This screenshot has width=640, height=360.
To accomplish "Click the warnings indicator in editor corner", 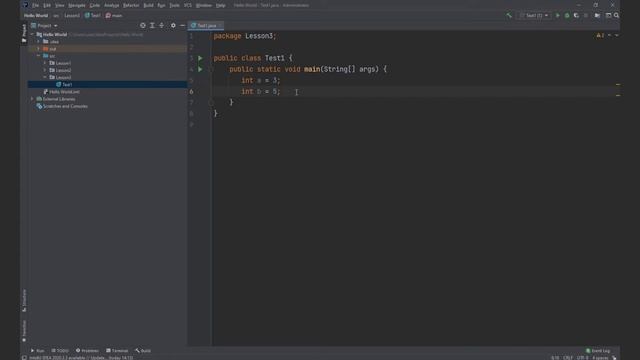I will click(x=600, y=36).
